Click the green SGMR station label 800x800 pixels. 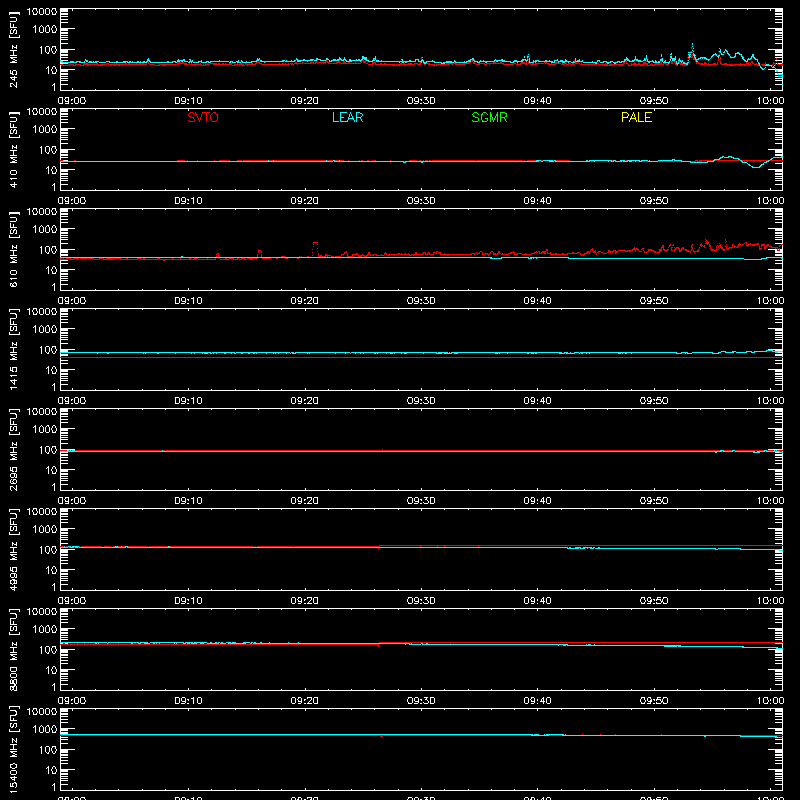(489, 117)
